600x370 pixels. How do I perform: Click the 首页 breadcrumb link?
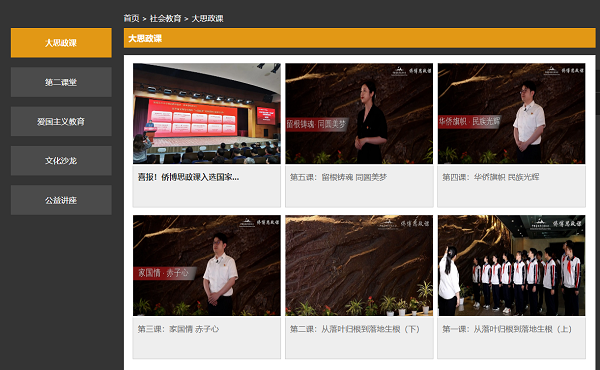pos(131,18)
